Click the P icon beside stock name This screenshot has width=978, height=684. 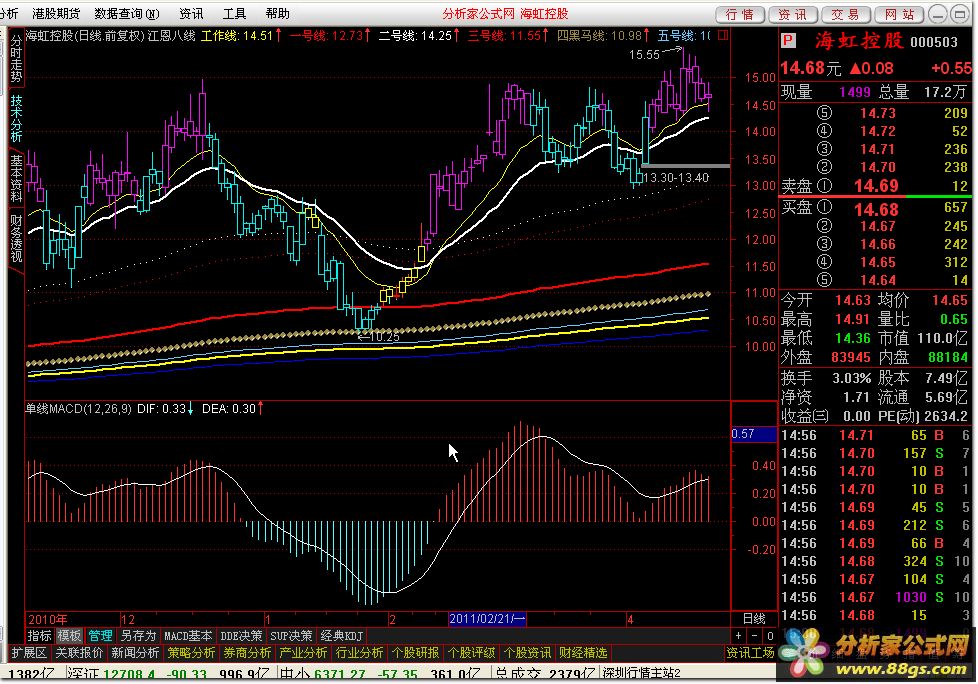(x=788, y=42)
